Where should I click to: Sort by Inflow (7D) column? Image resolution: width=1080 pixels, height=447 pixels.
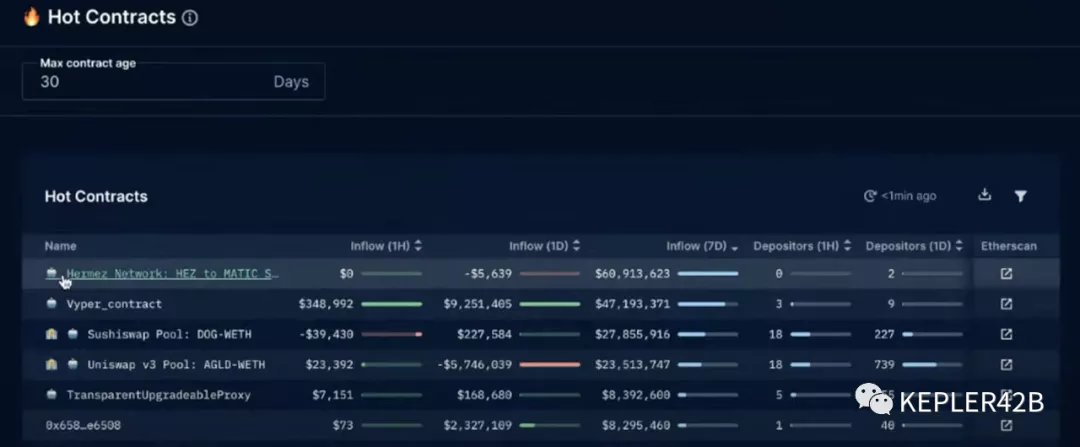click(x=703, y=246)
